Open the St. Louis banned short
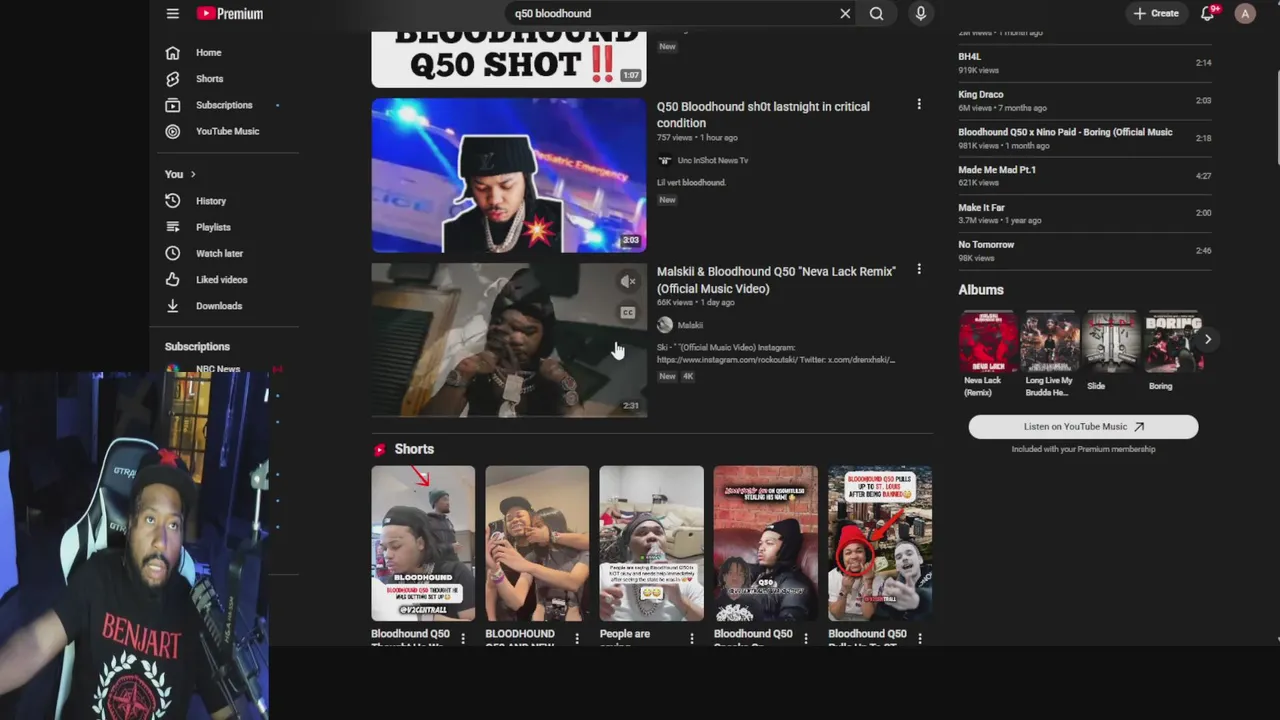The image size is (1280, 720). (x=879, y=543)
